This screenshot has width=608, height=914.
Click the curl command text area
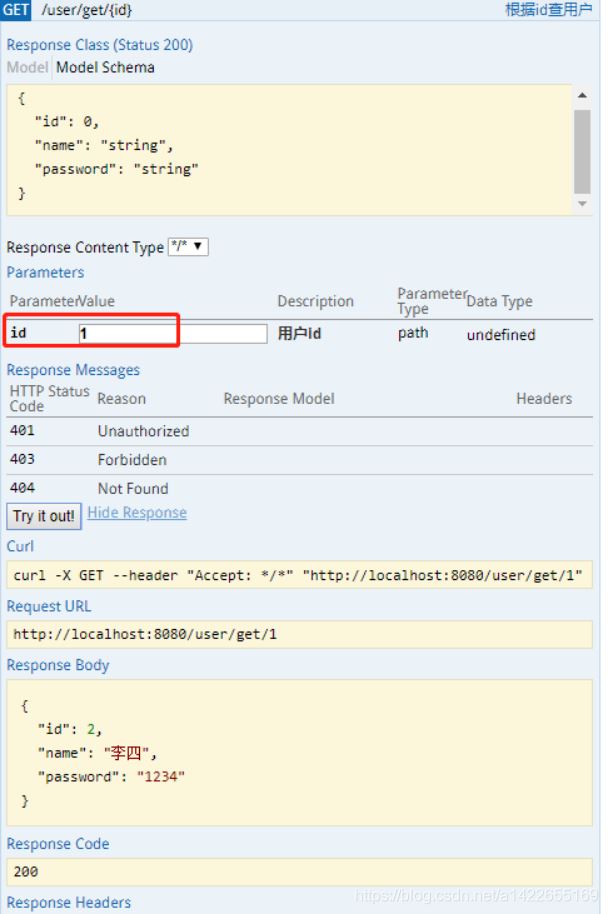[300, 575]
